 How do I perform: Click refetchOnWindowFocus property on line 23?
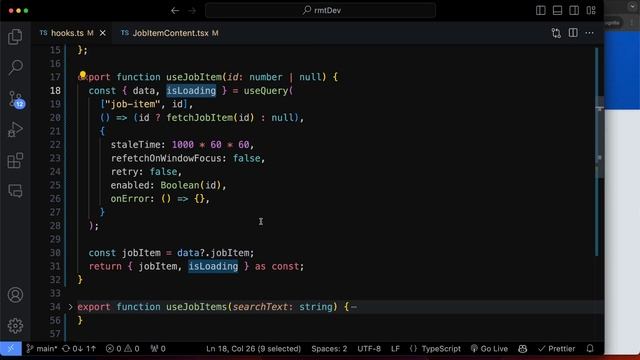point(166,158)
